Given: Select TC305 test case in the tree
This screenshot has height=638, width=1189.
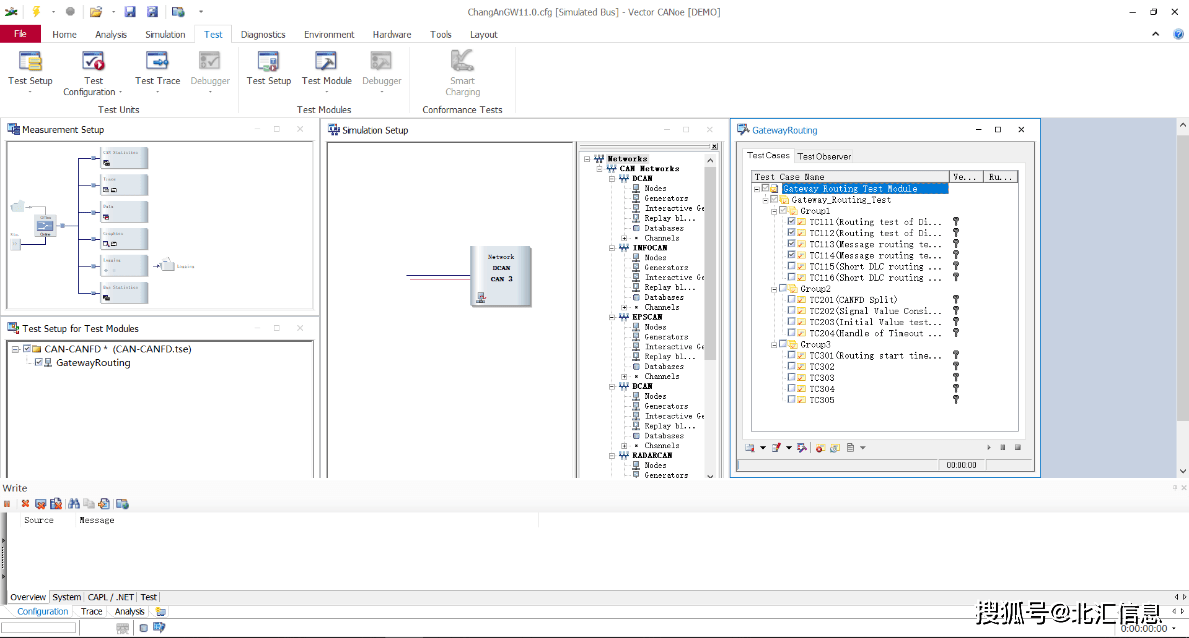Looking at the screenshot, I should [x=821, y=400].
